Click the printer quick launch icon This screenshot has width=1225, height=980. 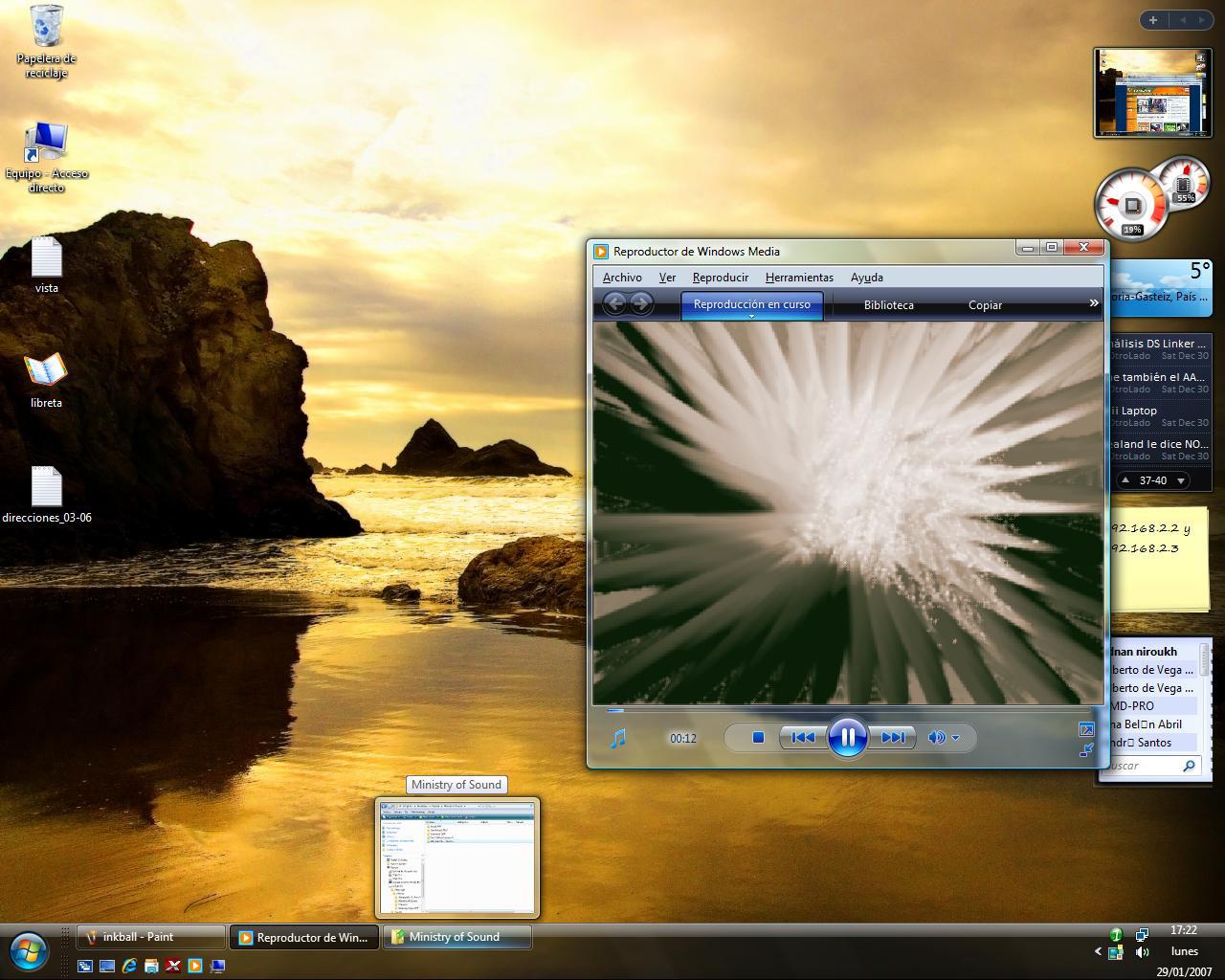coord(151,966)
